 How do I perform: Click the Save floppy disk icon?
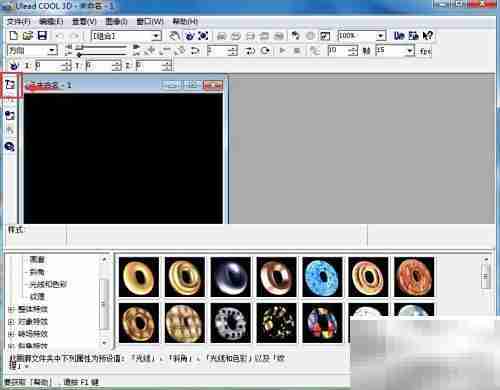click(42, 35)
